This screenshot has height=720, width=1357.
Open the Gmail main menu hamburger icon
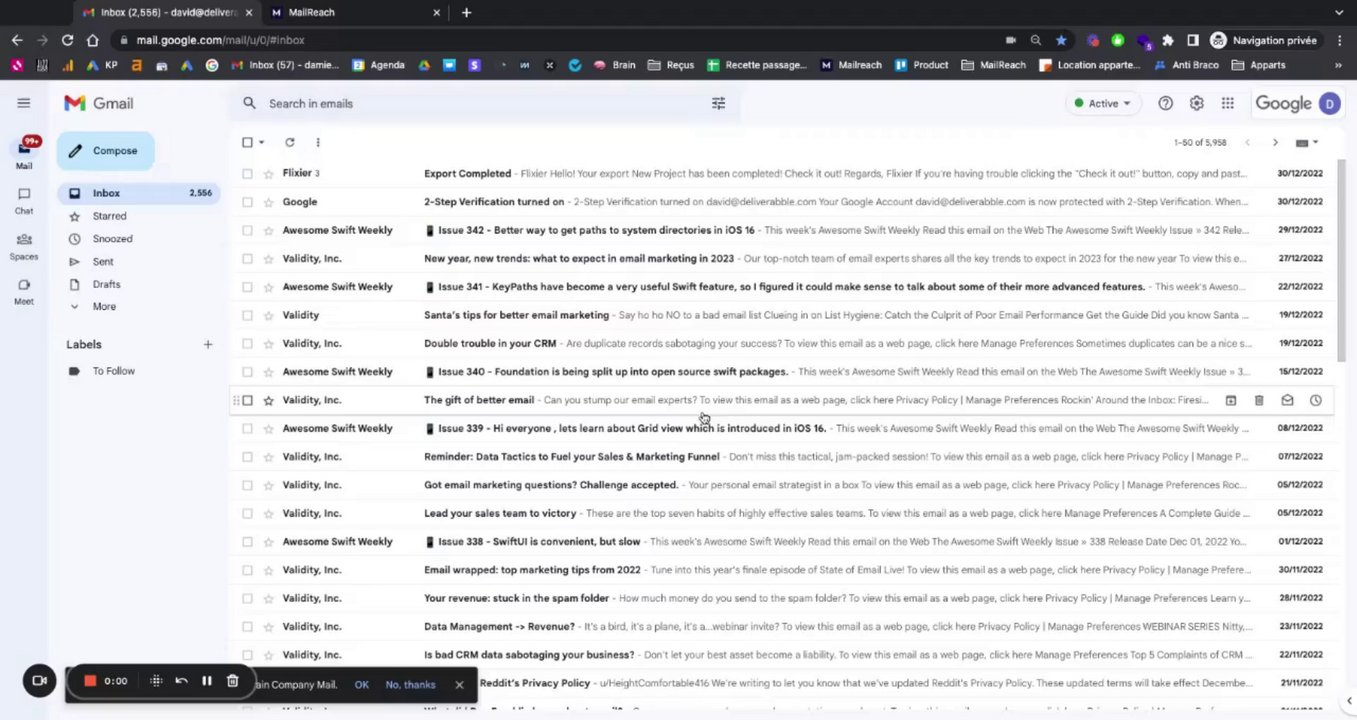pyautogui.click(x=23, y=103)
